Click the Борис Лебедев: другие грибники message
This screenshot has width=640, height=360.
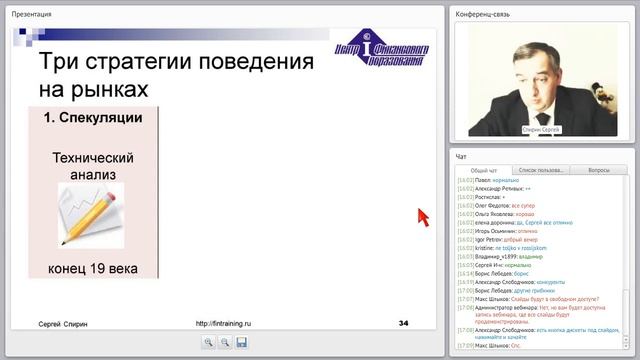pyautogui.click(x=507, y=291)
